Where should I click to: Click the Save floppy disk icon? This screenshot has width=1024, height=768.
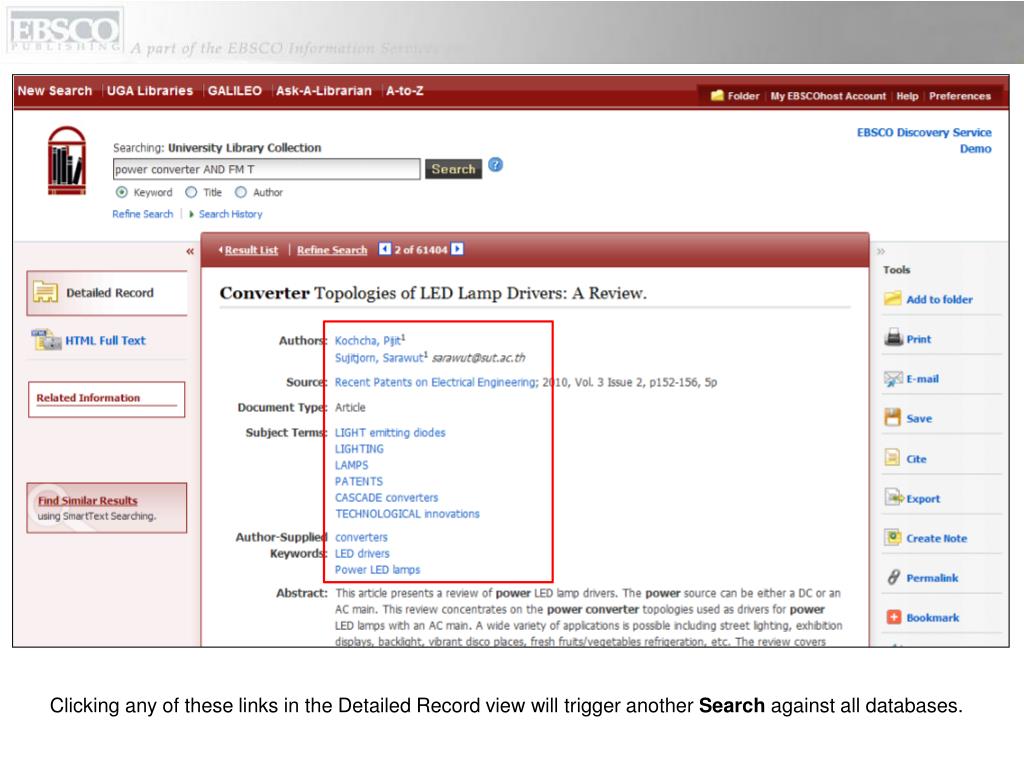coord(893,418)
